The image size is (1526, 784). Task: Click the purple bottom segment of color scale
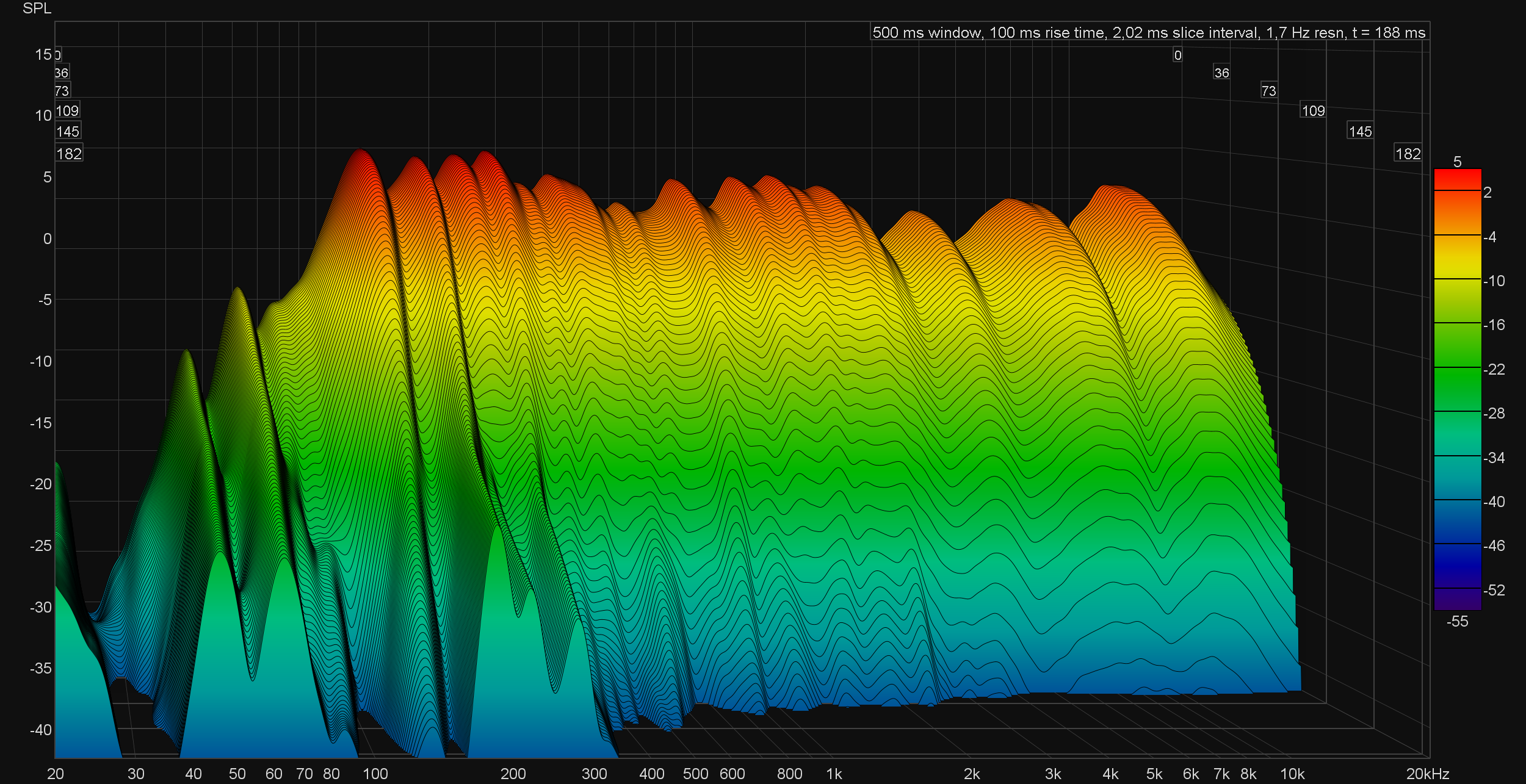1457,599
